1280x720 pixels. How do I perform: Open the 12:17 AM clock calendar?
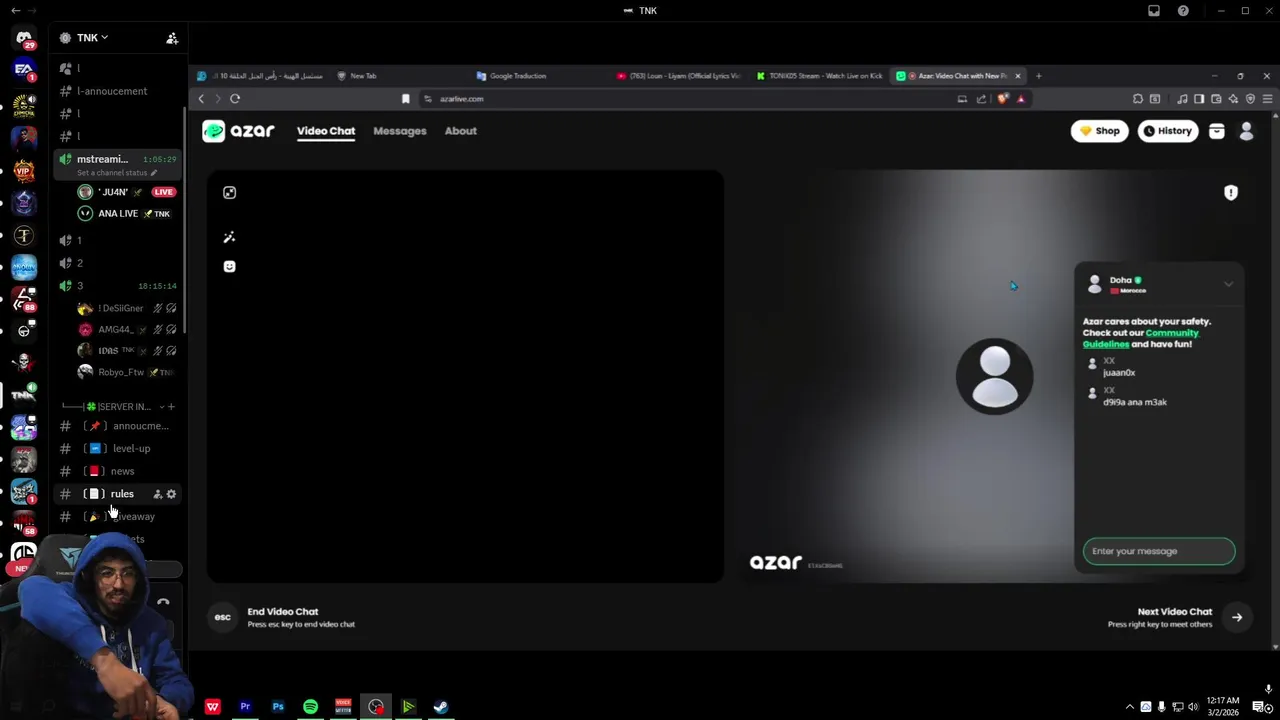point(1223,706)
